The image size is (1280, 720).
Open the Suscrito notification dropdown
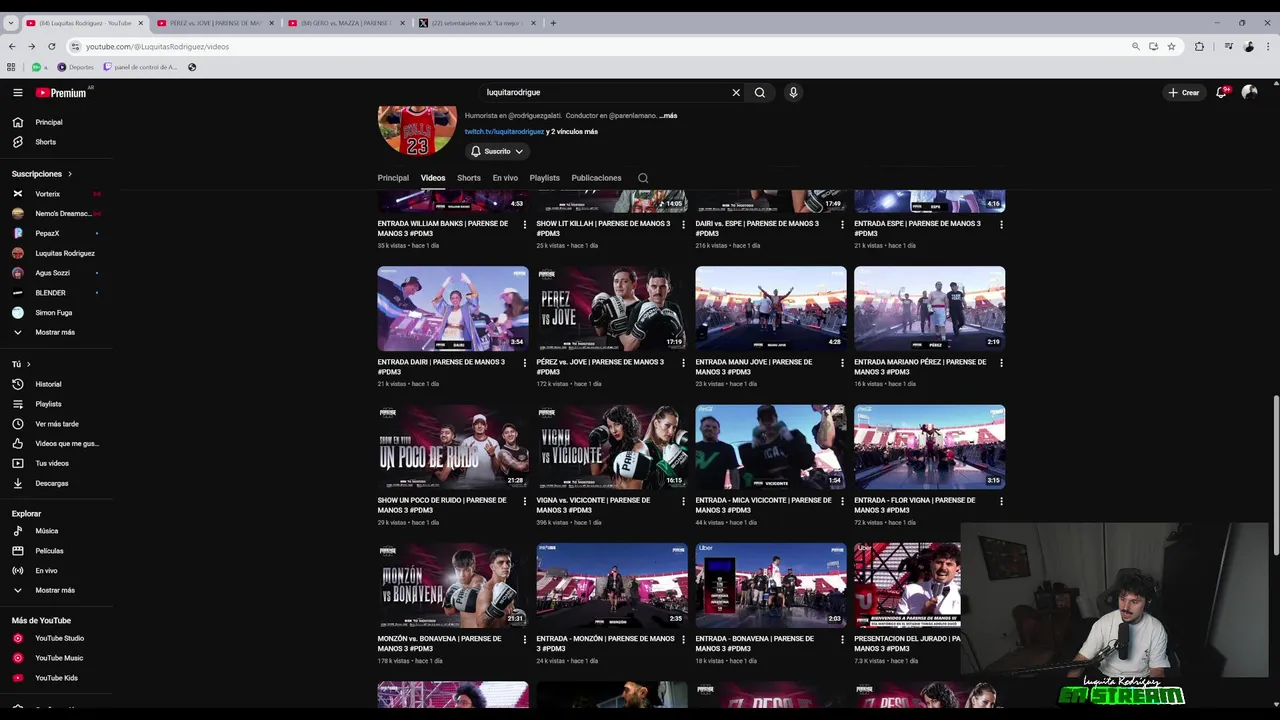(497, 151)
